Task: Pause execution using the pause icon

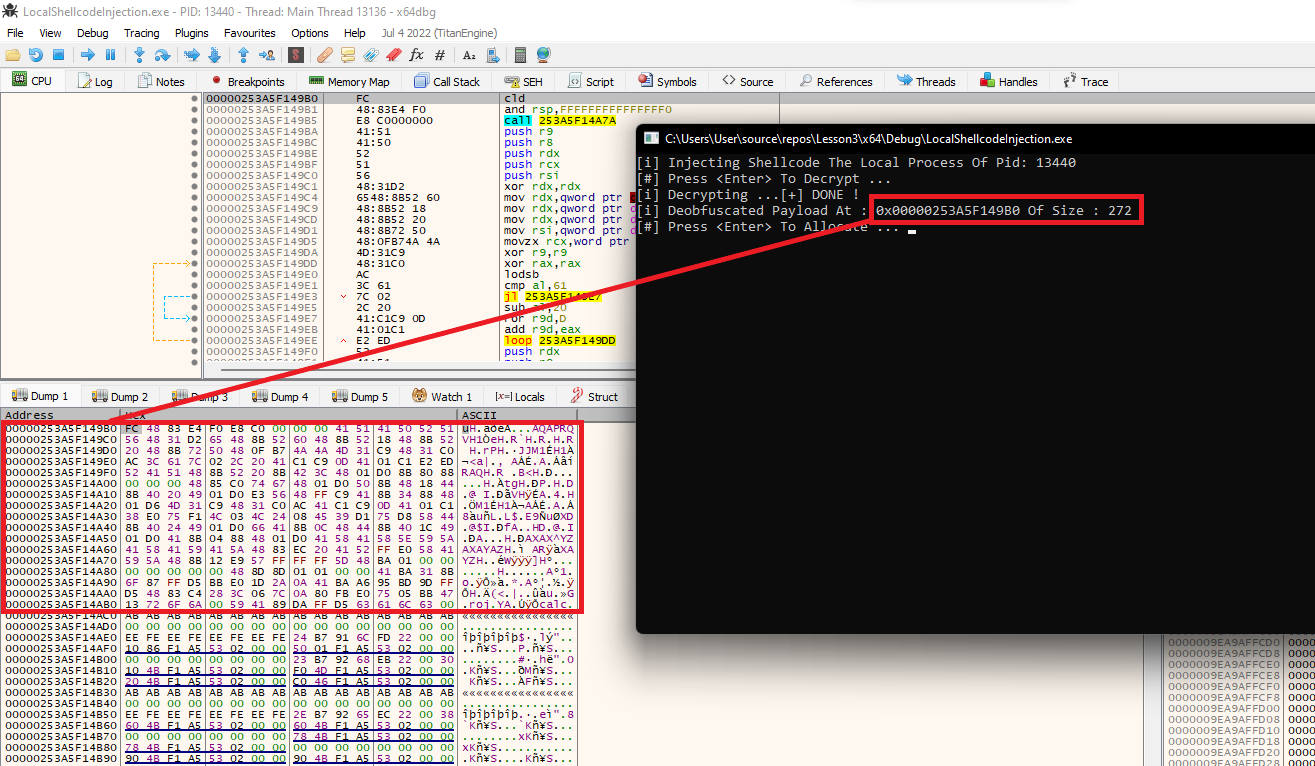Action: 110,55
